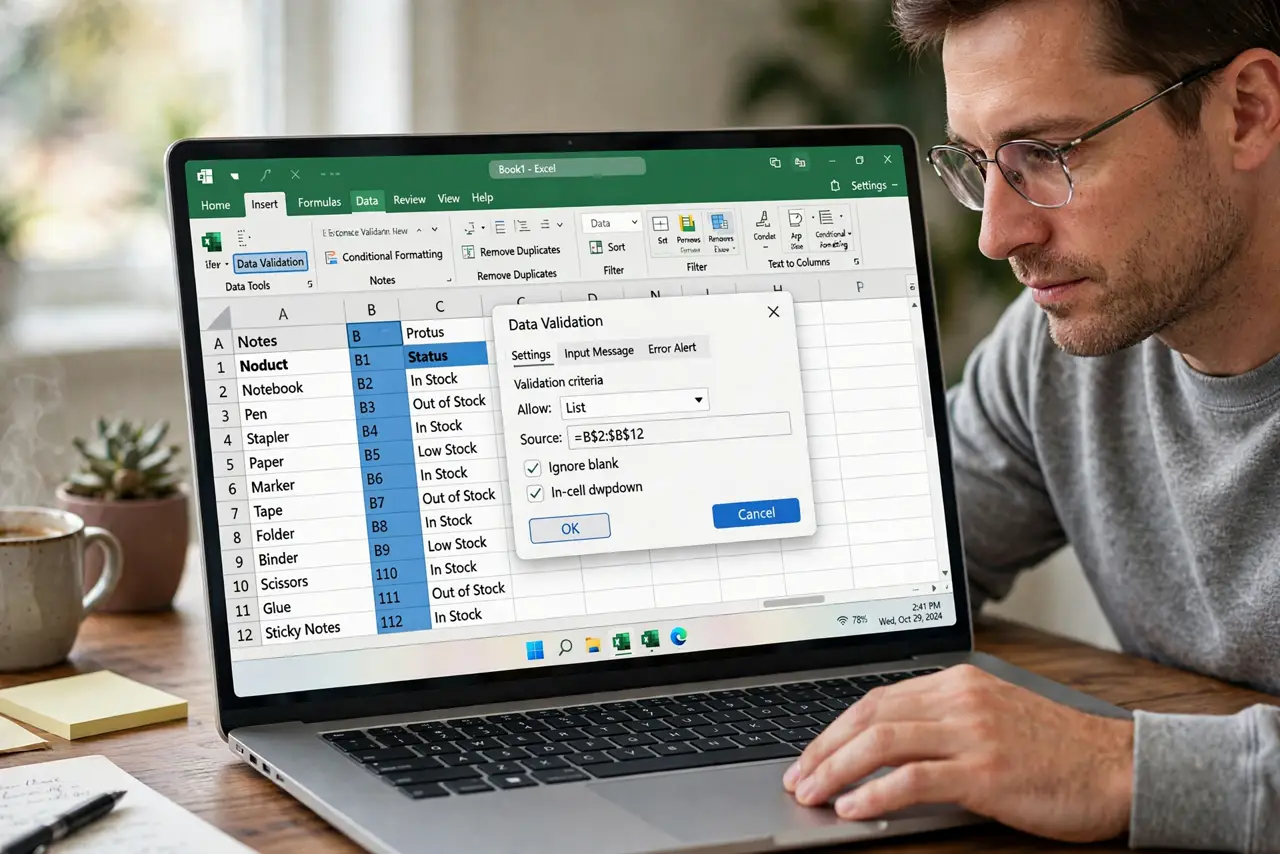The height and width of the screenshot is (854, 1280).
Task: Toggle the In-cell dropdown checkbox
Action: point(536,492)
